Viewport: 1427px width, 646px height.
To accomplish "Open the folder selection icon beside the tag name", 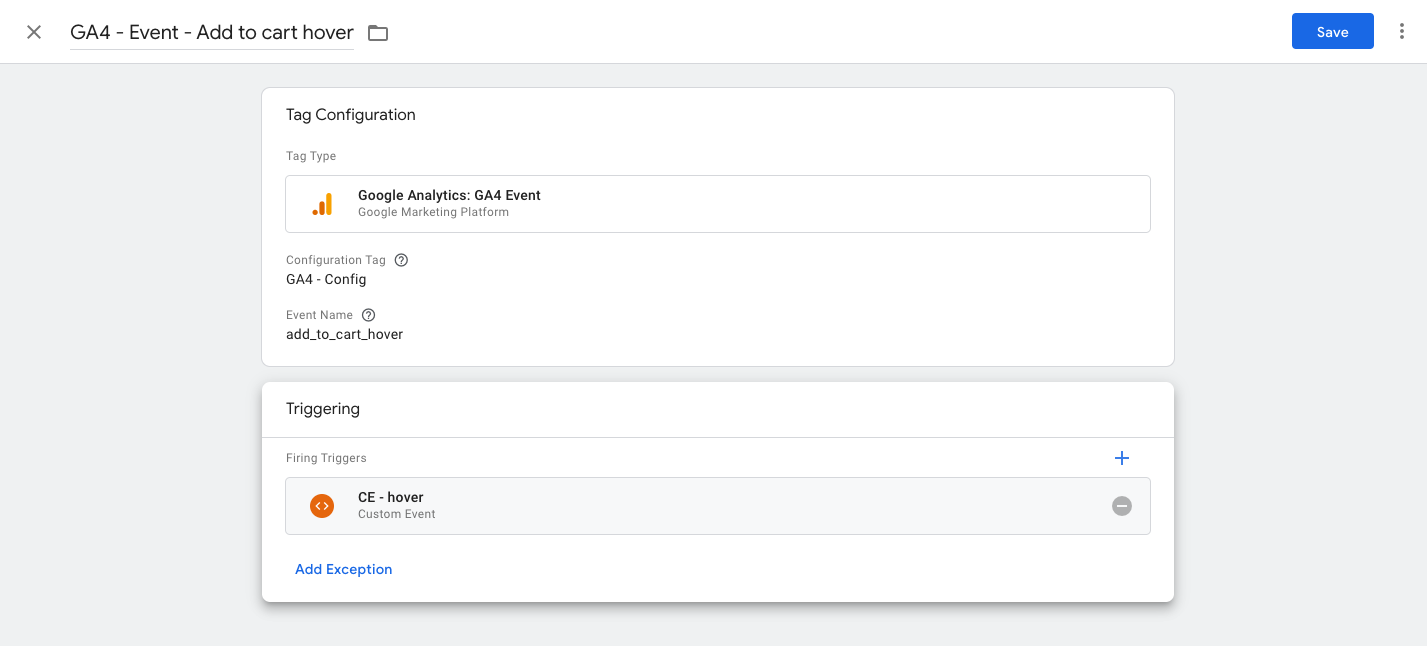I will [x=378, y=33].
